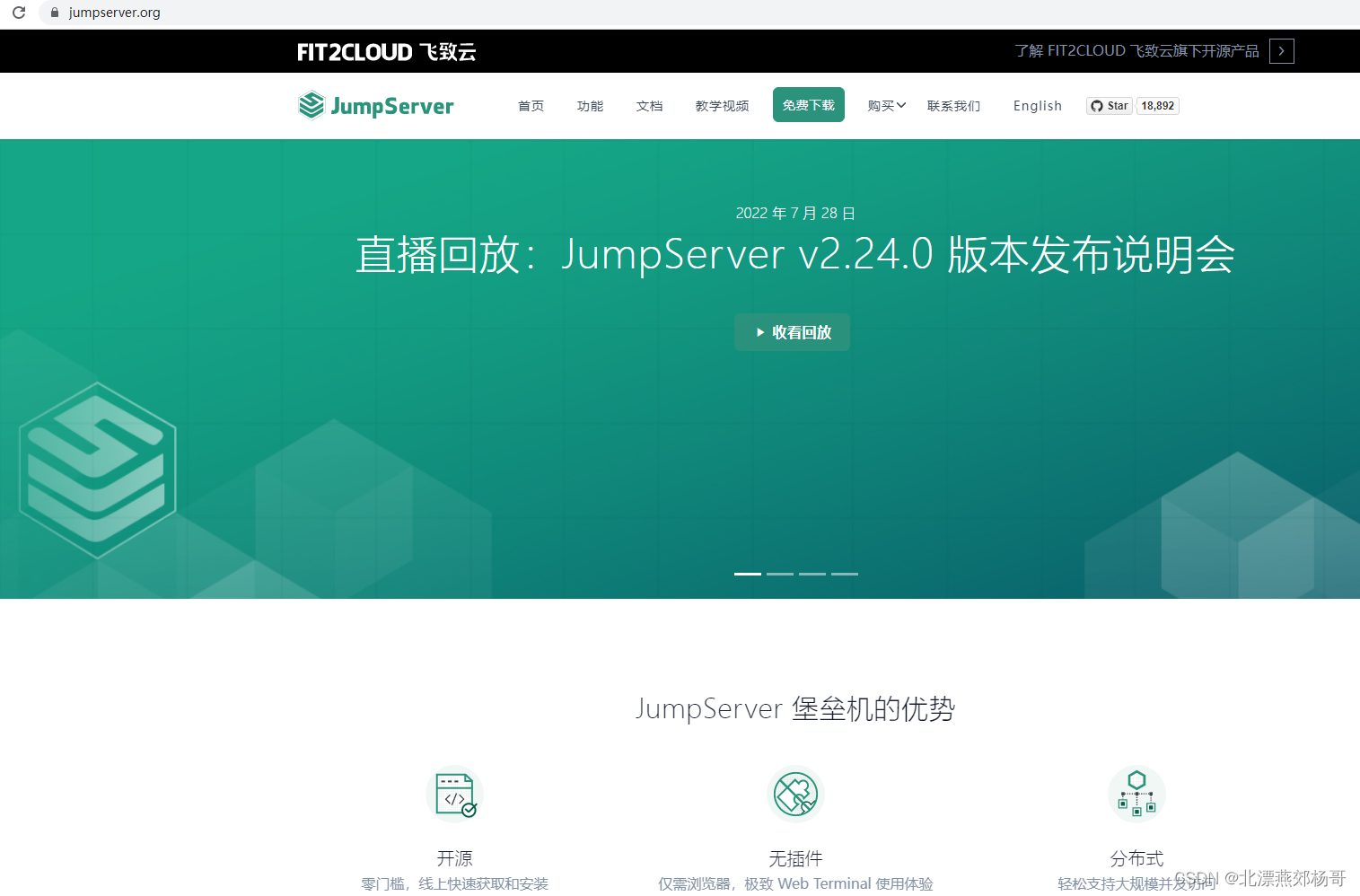Click the 无插件 feature icon
1360x896 pixels.
[x=795, y=794]
